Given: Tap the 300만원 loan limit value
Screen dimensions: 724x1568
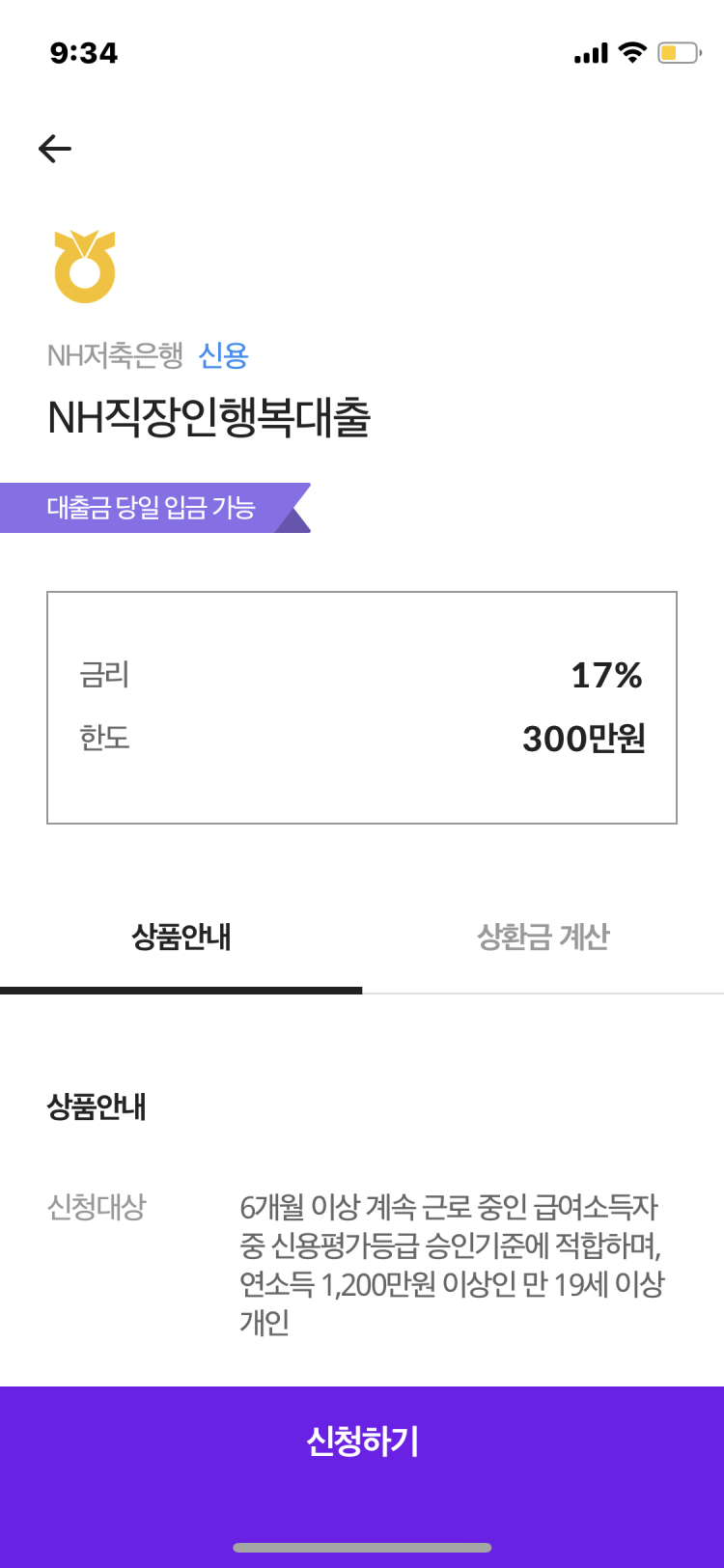Looking at the screenshot, I should coord(583,740).
